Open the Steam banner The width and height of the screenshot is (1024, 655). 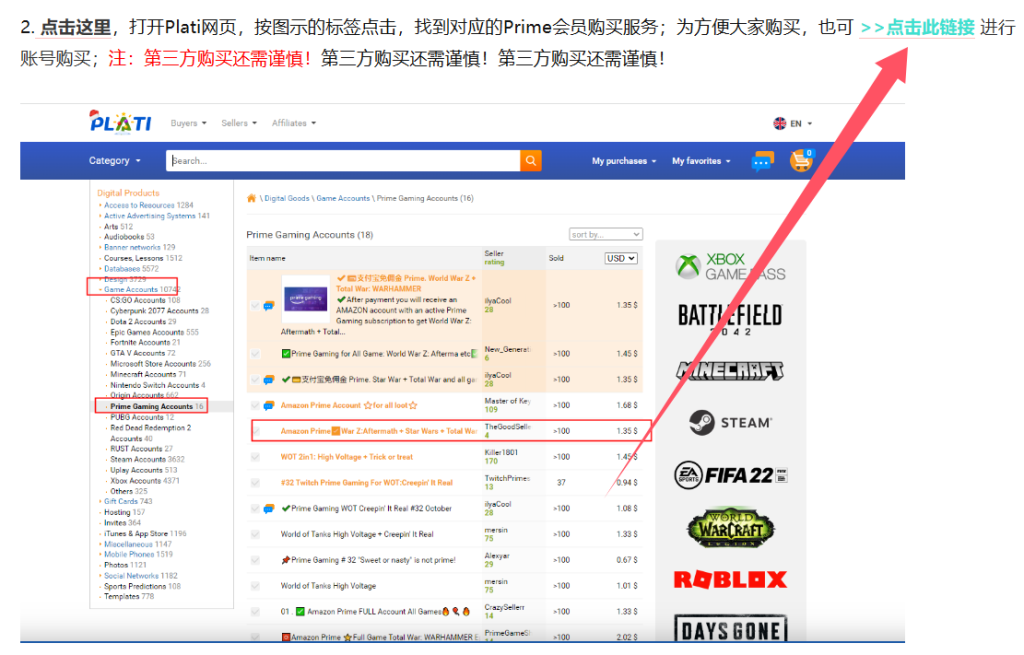(730, 423)
